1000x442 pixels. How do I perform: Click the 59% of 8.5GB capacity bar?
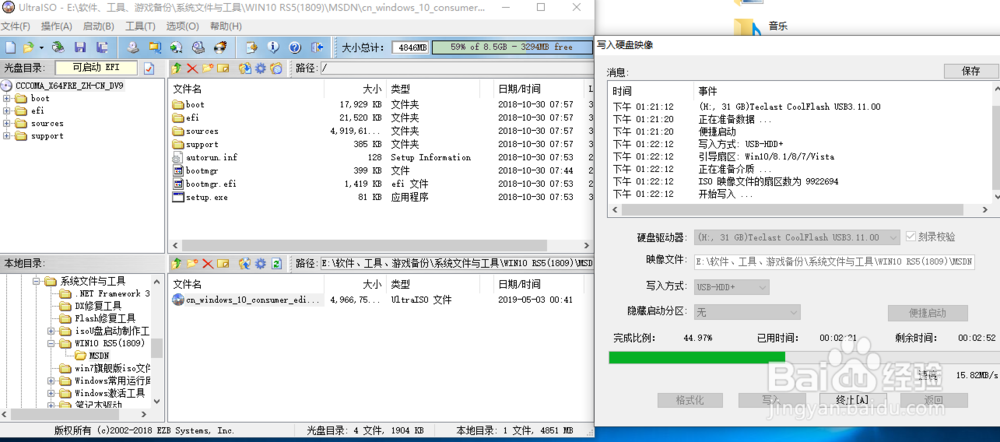510,47
